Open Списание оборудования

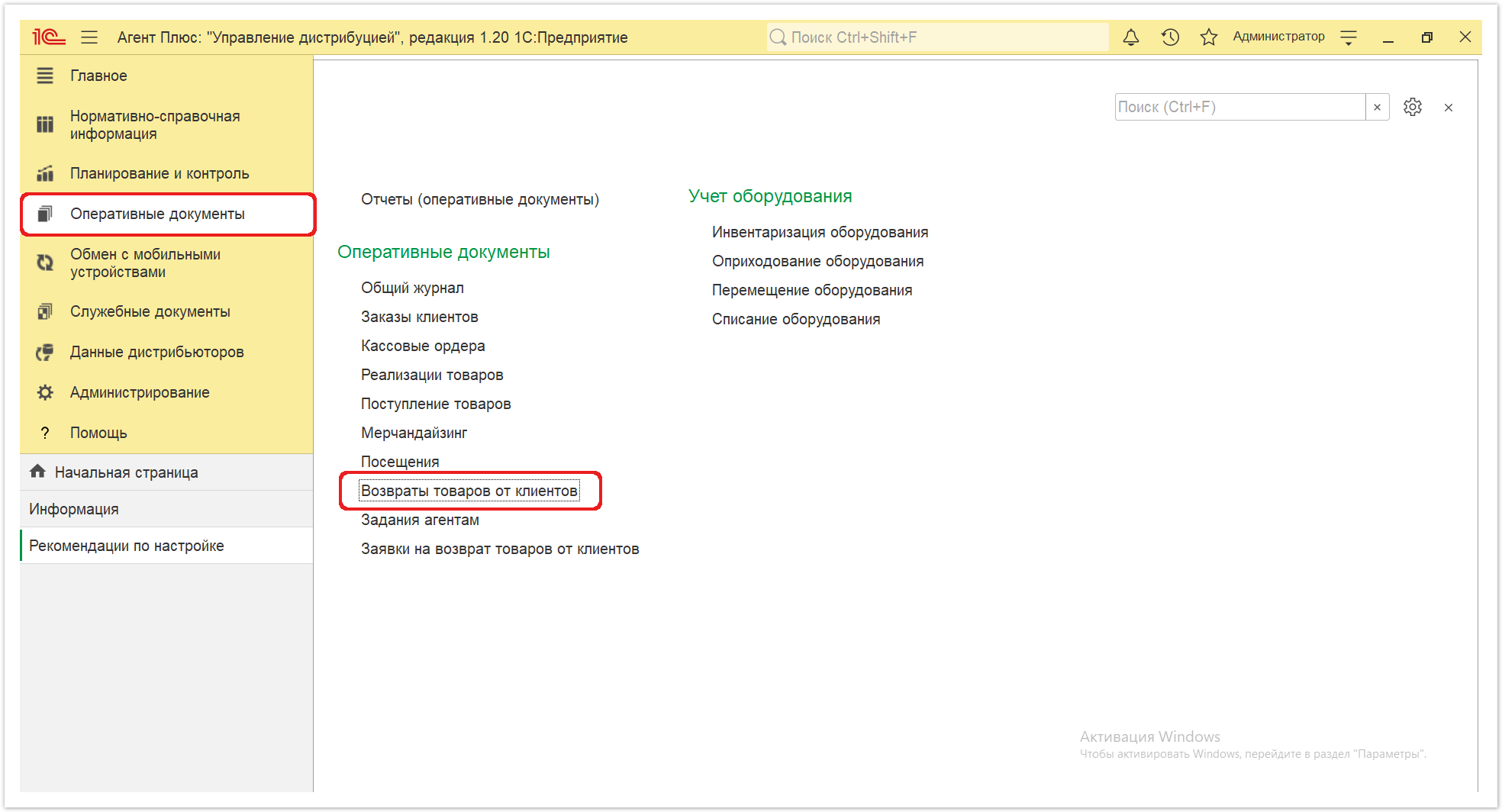point(796,319)
